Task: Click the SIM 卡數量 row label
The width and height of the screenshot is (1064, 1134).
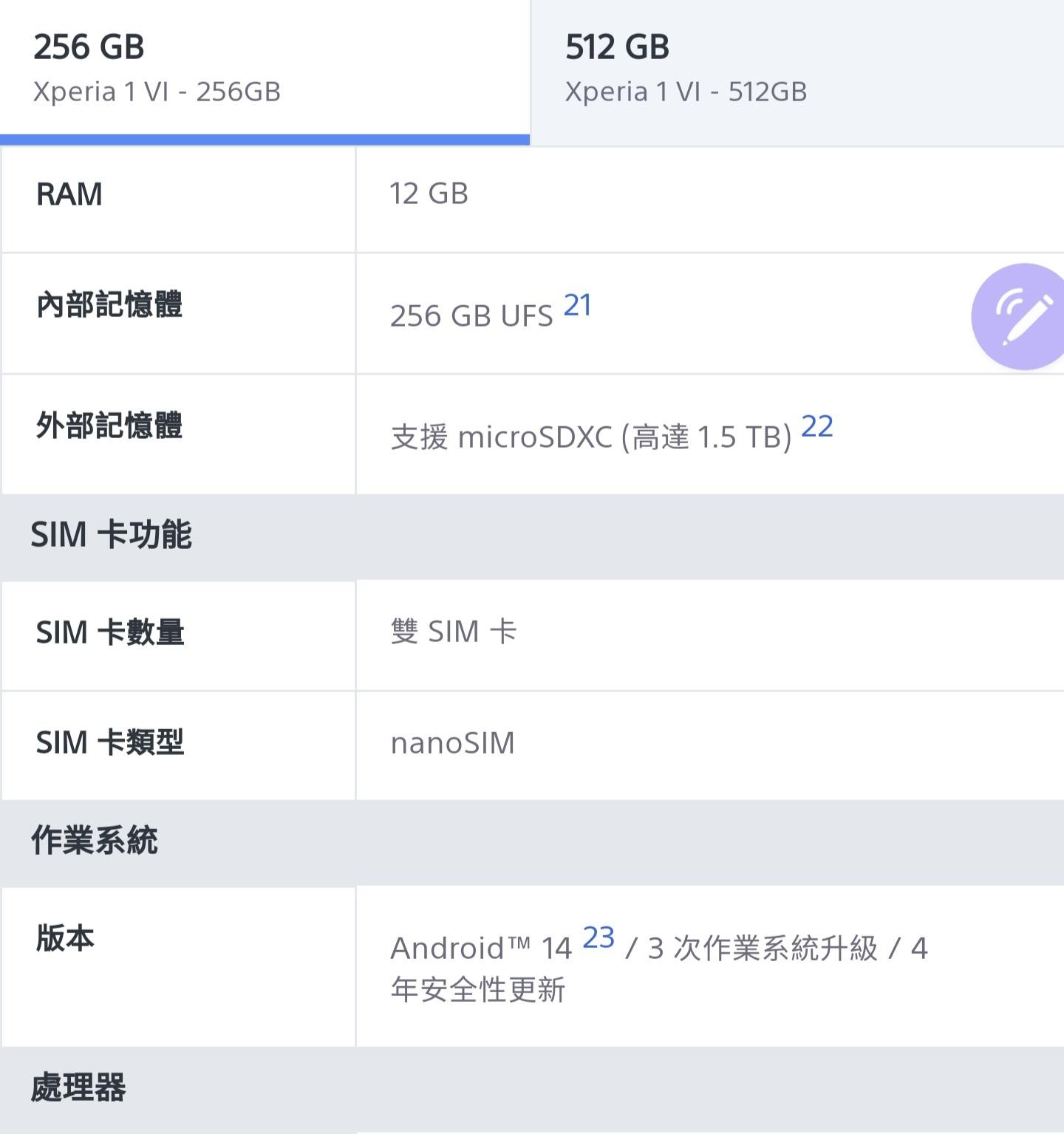Action: pos(109,632)
